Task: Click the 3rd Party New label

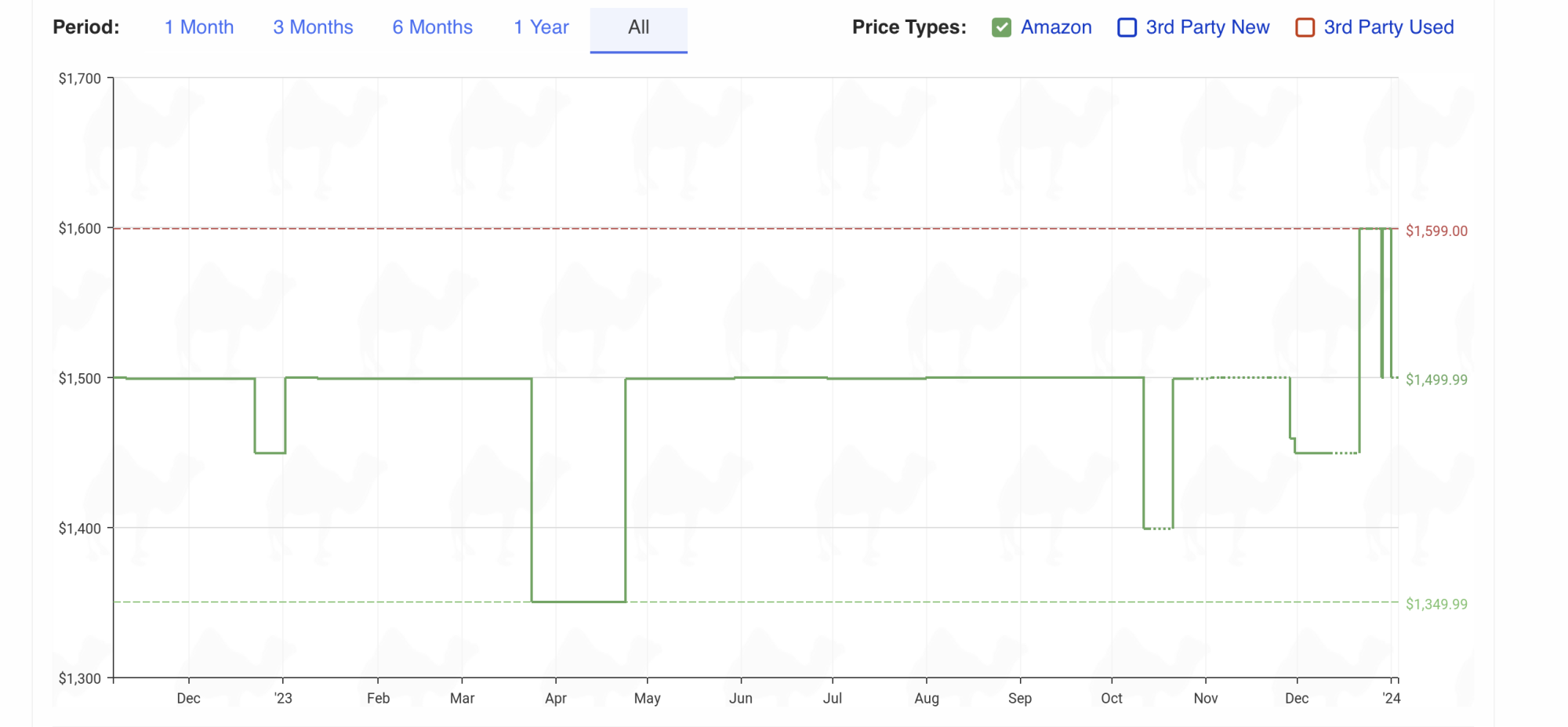Action: (x=1207, y=27)
